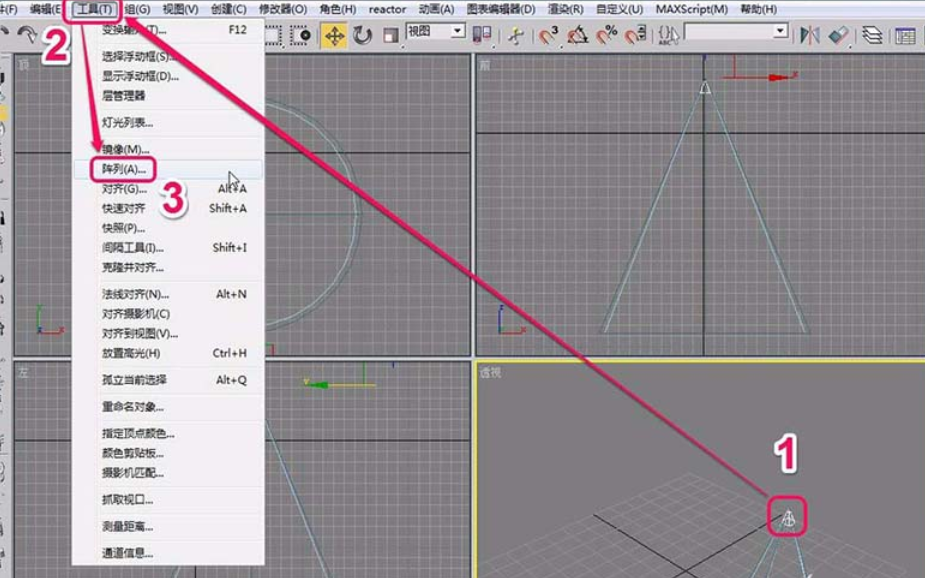Toggle the 3D Snaps button

549,36
